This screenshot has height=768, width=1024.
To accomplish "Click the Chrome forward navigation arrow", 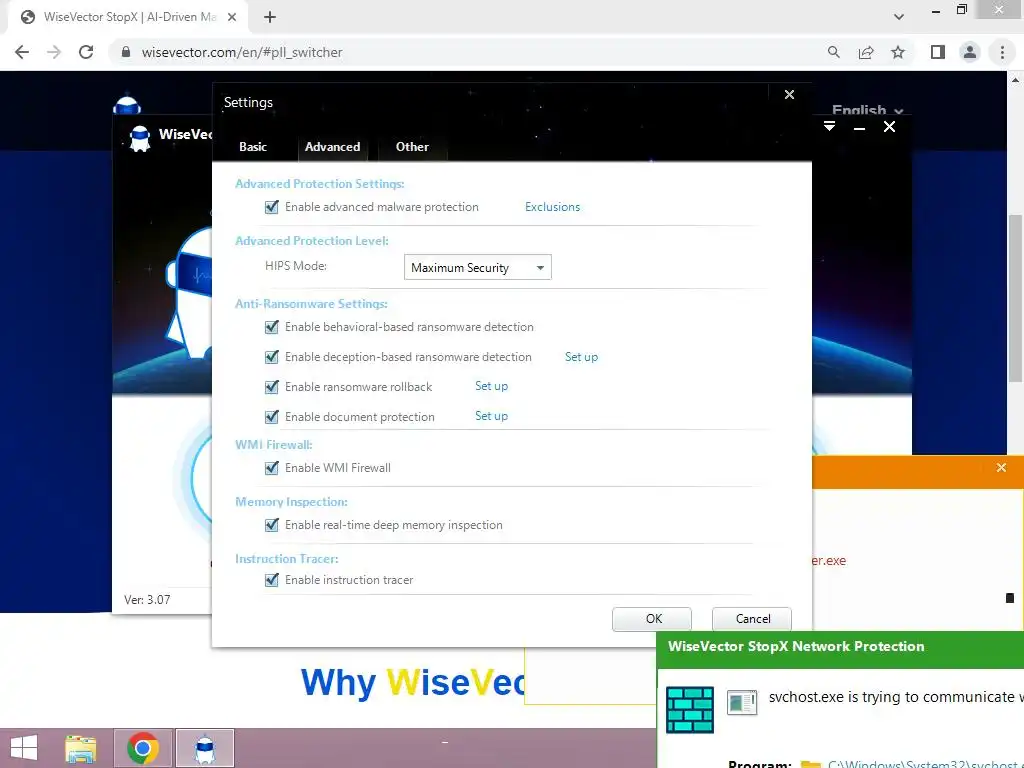I will 54,52.
